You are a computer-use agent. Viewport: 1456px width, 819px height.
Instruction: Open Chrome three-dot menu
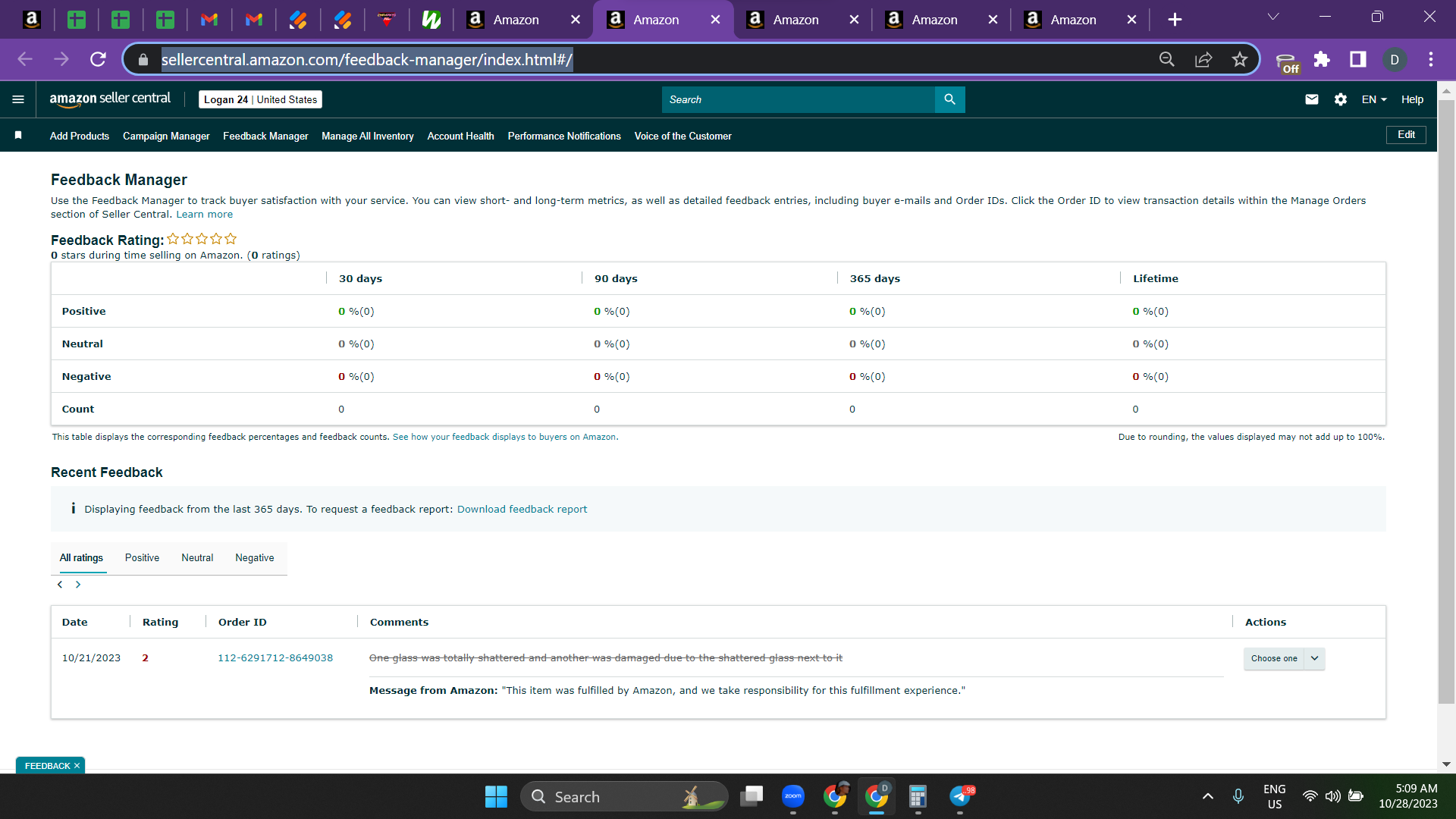pos(1430,59)
